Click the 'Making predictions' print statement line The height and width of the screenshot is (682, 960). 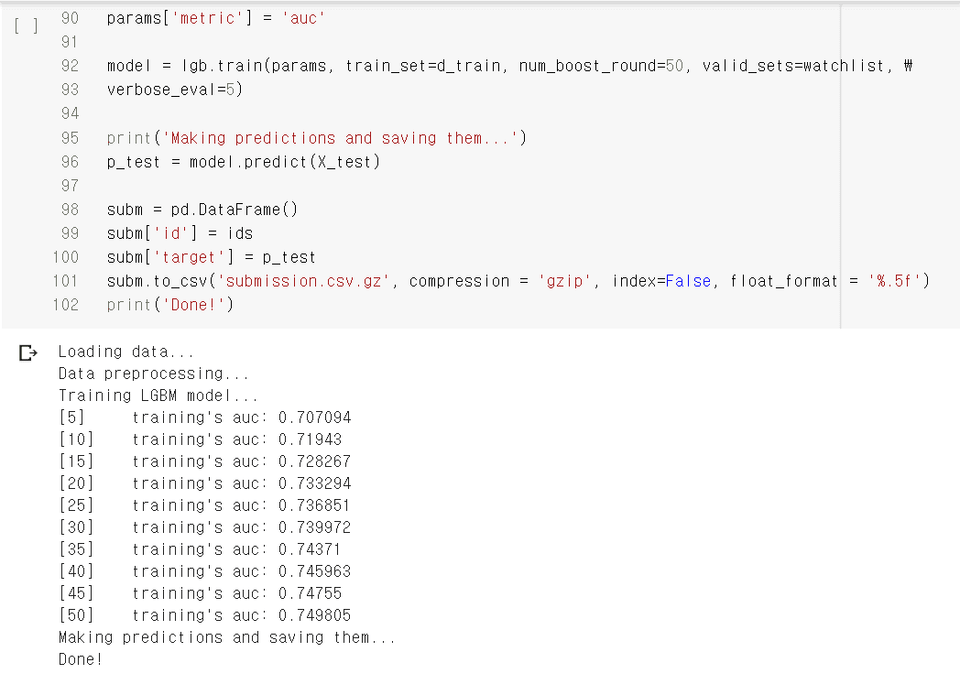point(317,138)
